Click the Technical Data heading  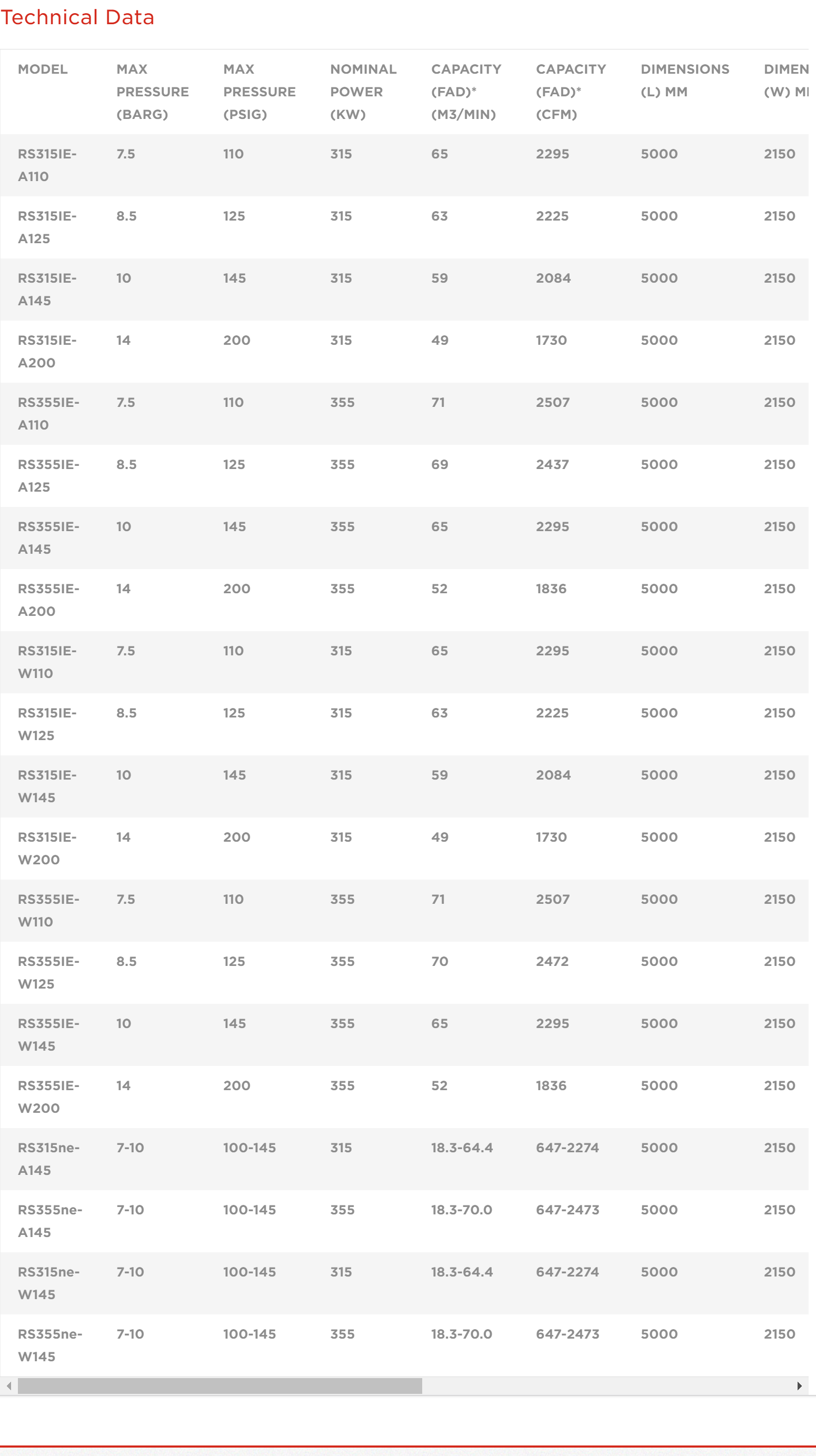[x=77, y=17]
